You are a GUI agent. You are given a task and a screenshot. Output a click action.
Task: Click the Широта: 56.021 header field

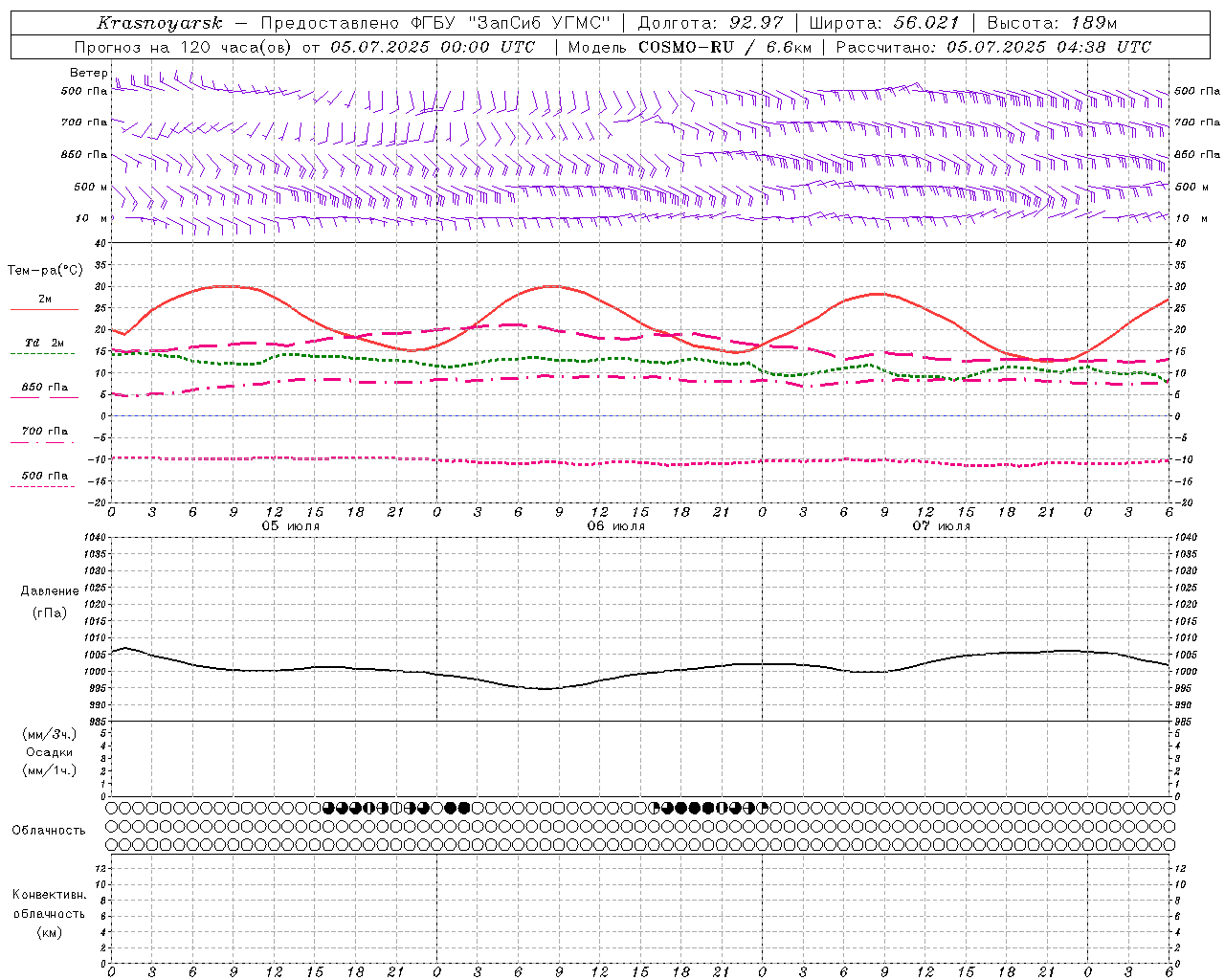coord(883,23)
